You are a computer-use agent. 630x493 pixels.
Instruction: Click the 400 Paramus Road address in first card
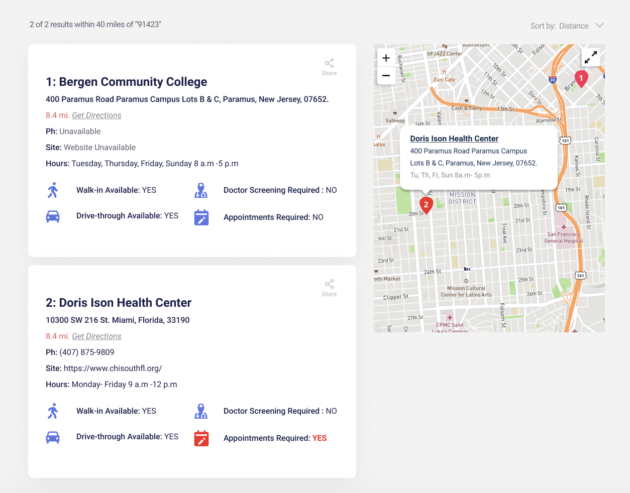pos(187,99)
